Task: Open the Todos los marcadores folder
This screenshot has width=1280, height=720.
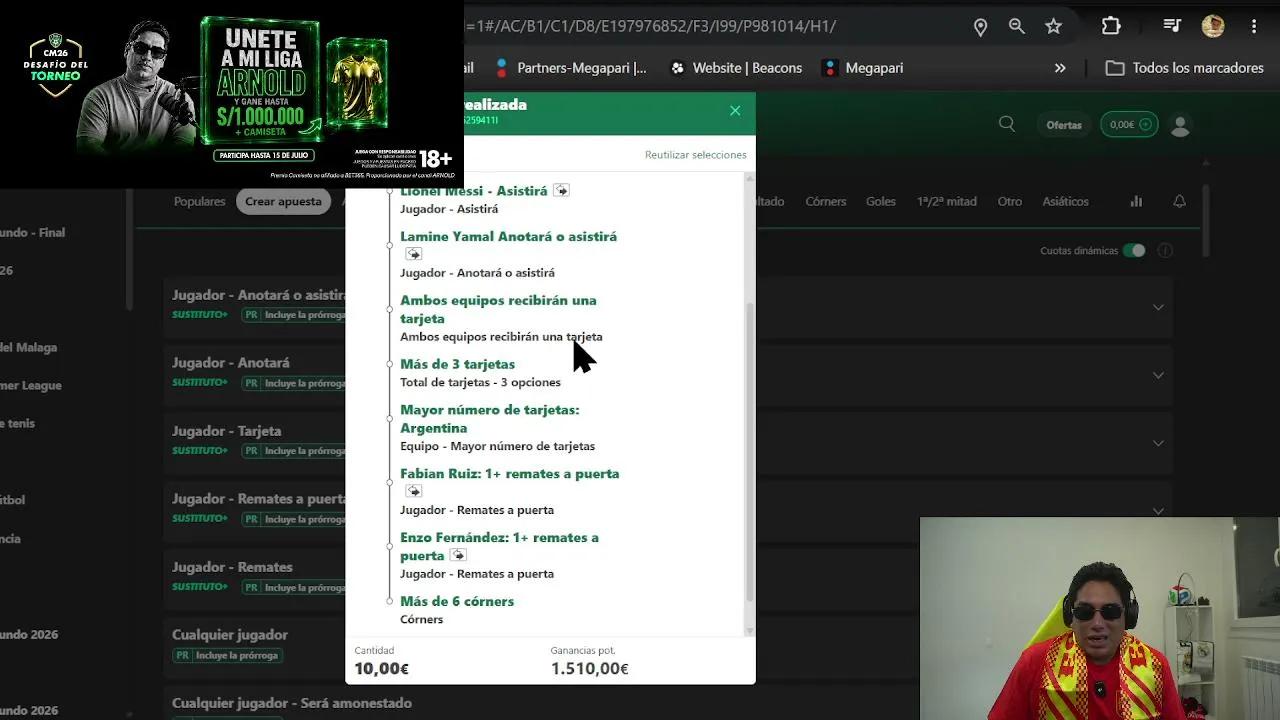Action: coord(1184,68)
